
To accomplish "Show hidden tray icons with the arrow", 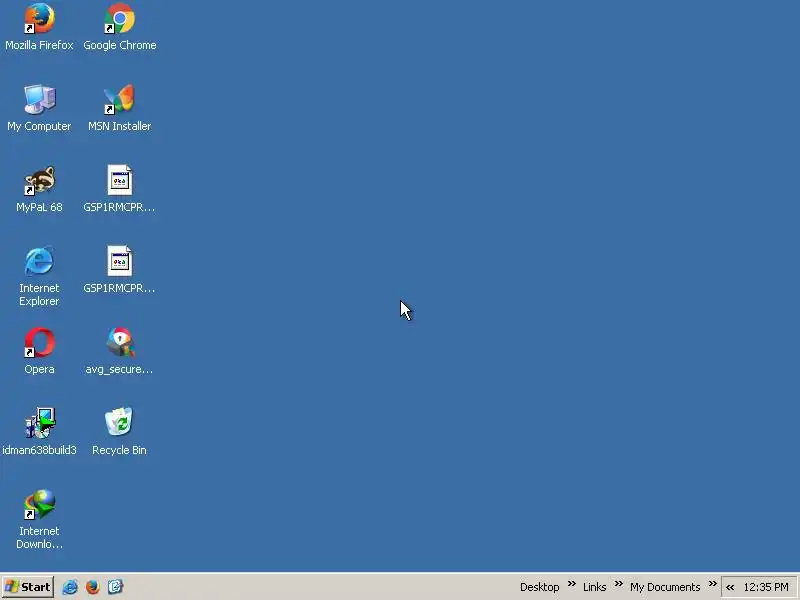I will click(x=730, y=587).
